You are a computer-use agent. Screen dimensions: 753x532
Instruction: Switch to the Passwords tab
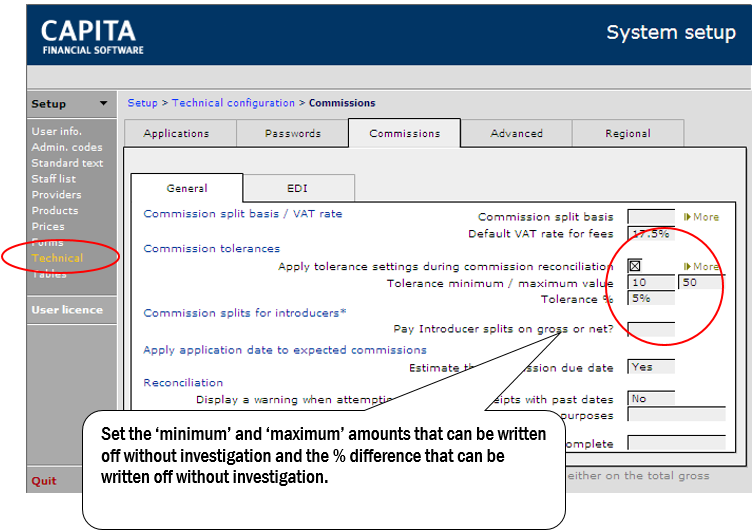point(292,133)
